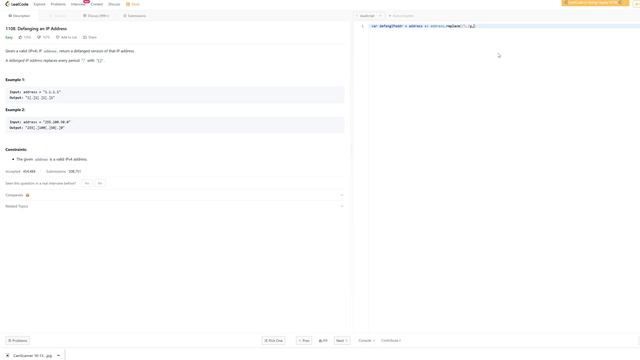The width and height of the screenshot is (640, 360).
Task: Click Add to List
Action: point(67,37)
